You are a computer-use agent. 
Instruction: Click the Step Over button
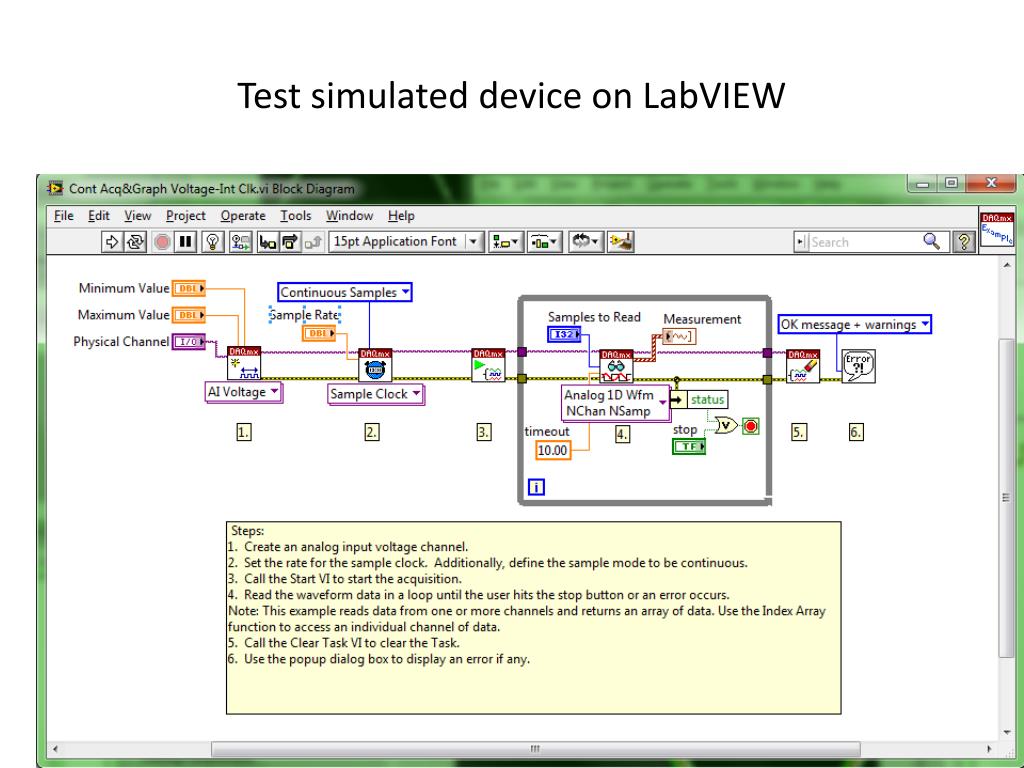[289, 242]
